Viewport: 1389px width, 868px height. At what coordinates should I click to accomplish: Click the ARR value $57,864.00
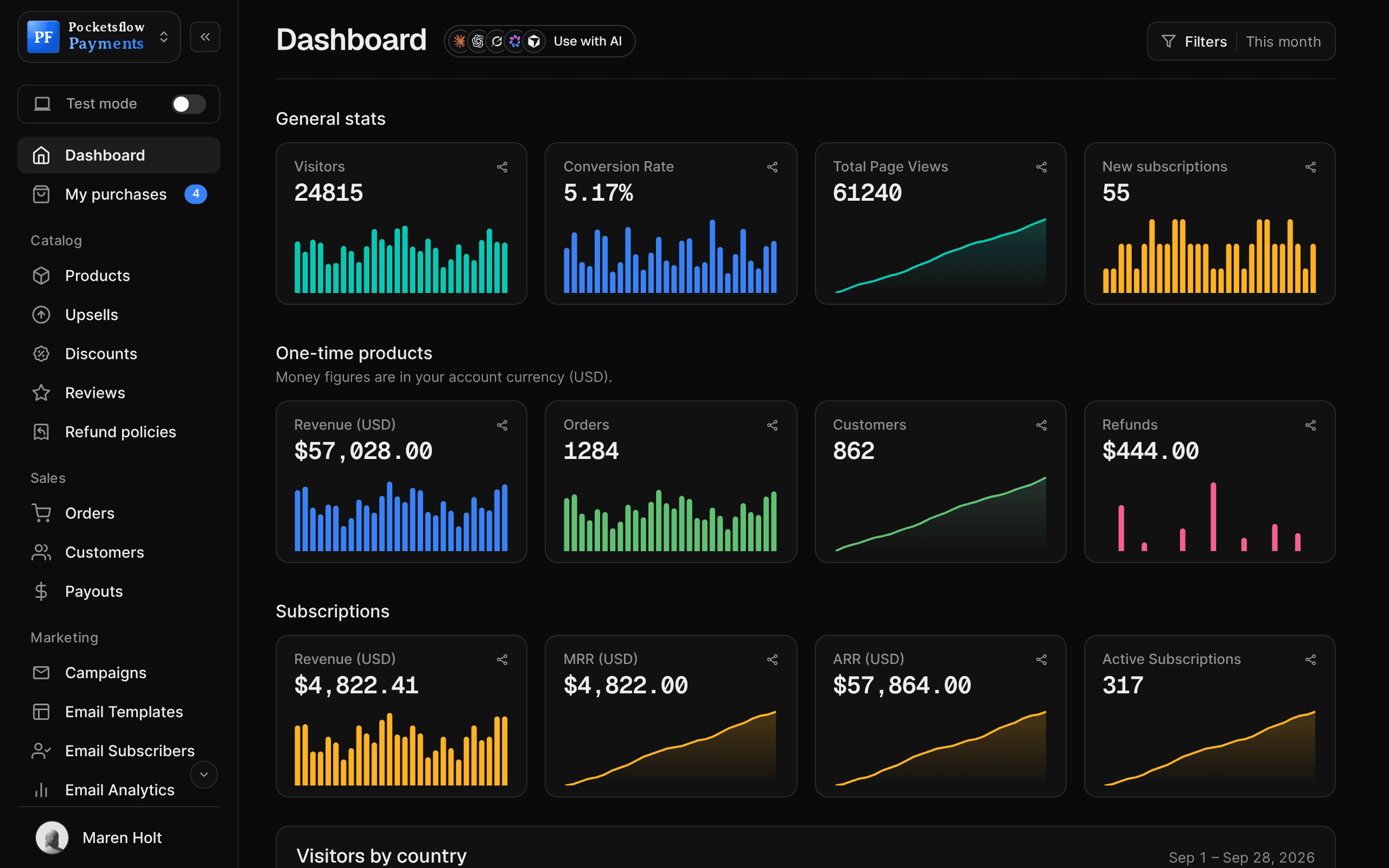pyautogui.click(x=901, y=686)
